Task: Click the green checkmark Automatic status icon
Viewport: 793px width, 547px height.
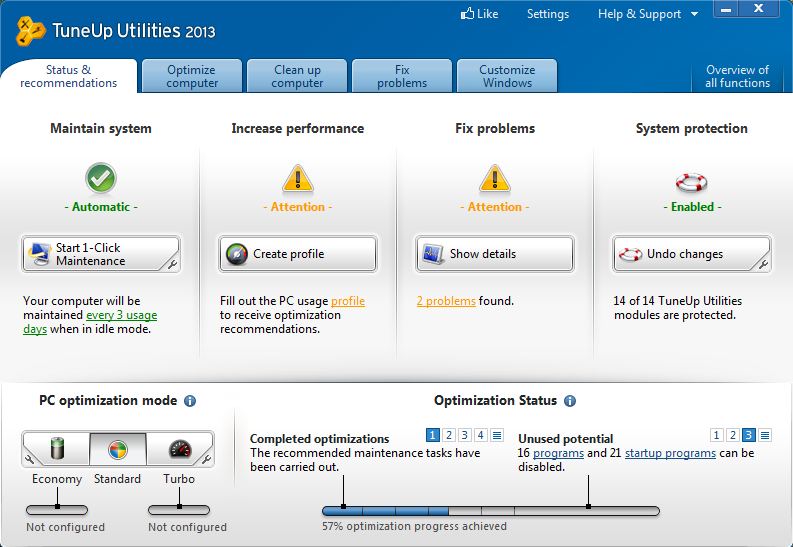Action: [x=101, y=178]
